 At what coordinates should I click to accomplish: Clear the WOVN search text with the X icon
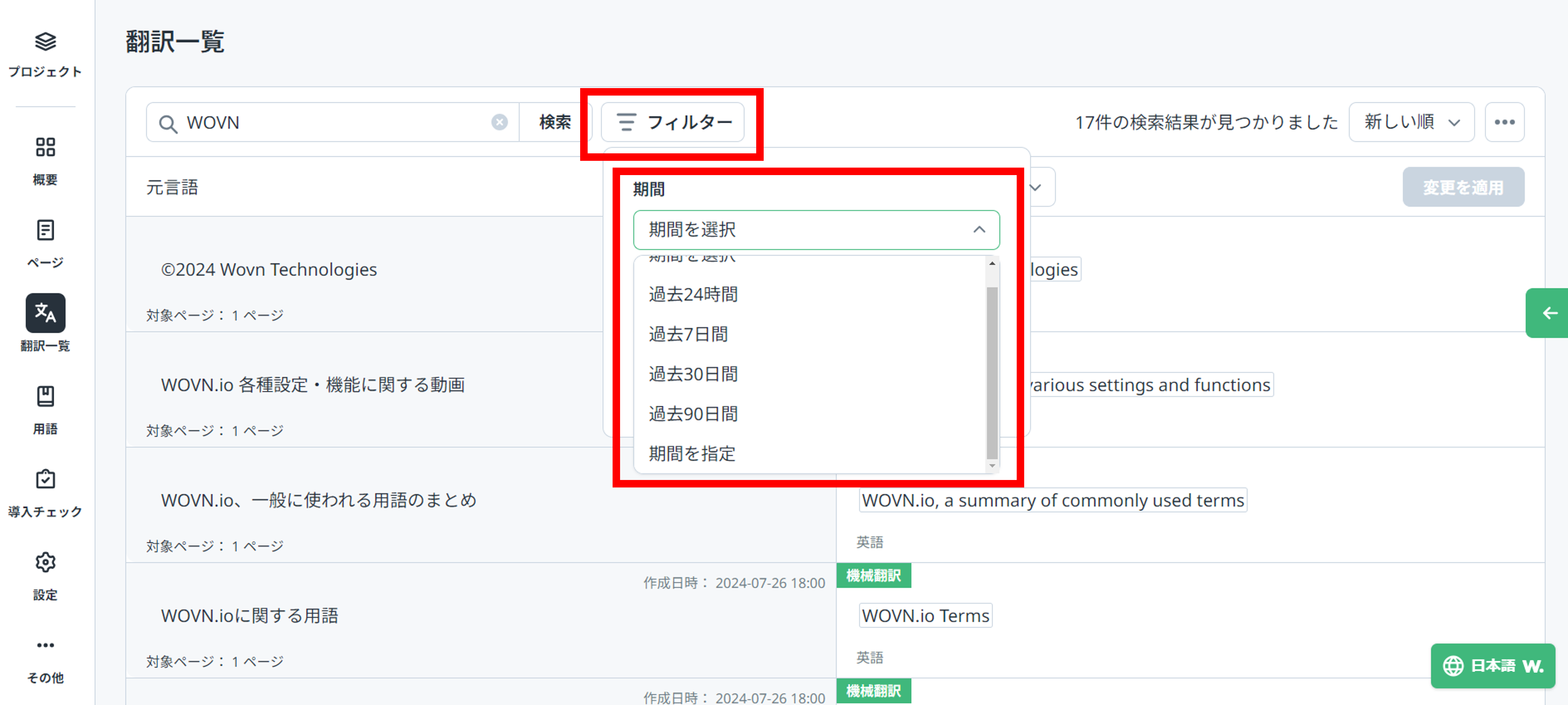pyautogui.click(x=500, y=122)
